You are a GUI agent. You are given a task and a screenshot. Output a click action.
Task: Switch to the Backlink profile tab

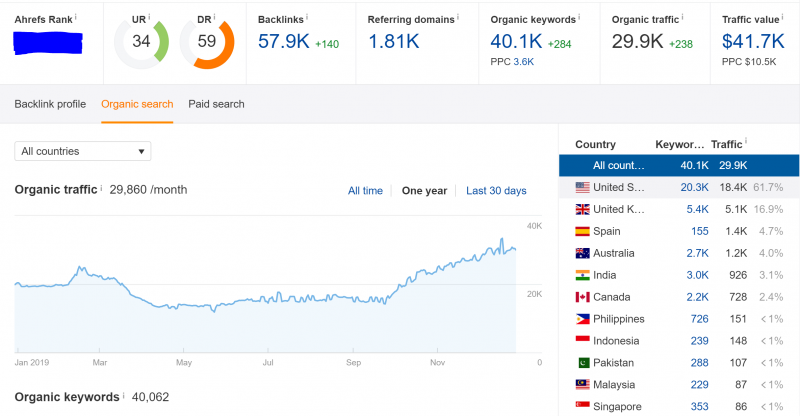[50, 104]
